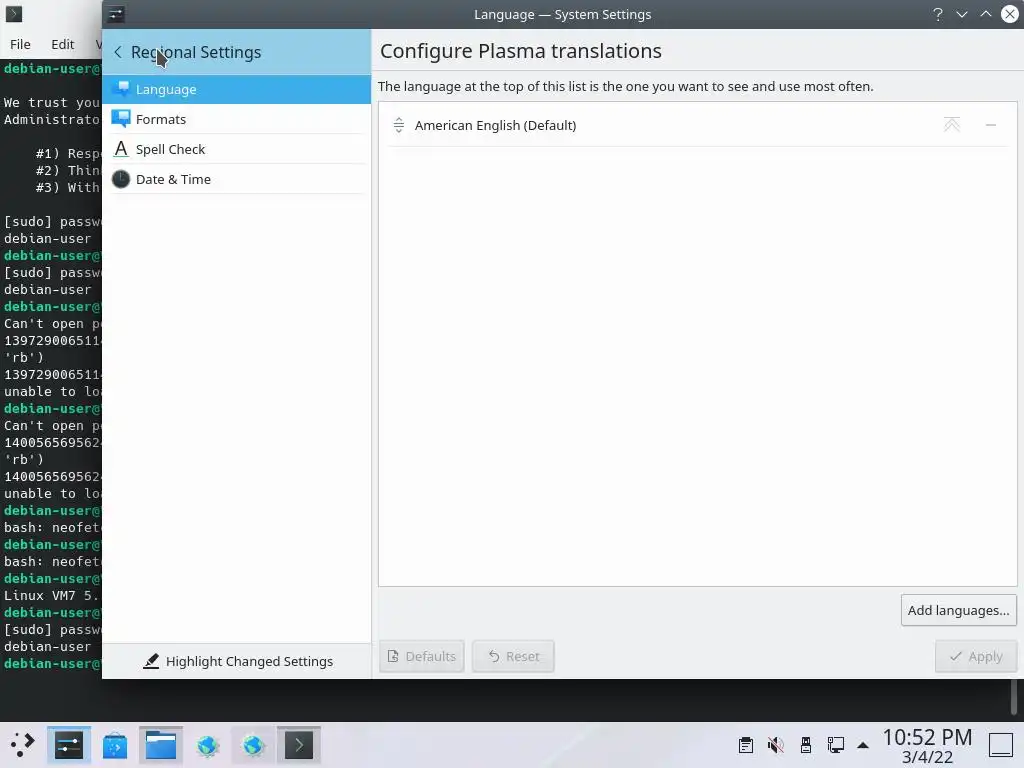
Task: Click the Date & Time clock icon
Action: (121, 179)
